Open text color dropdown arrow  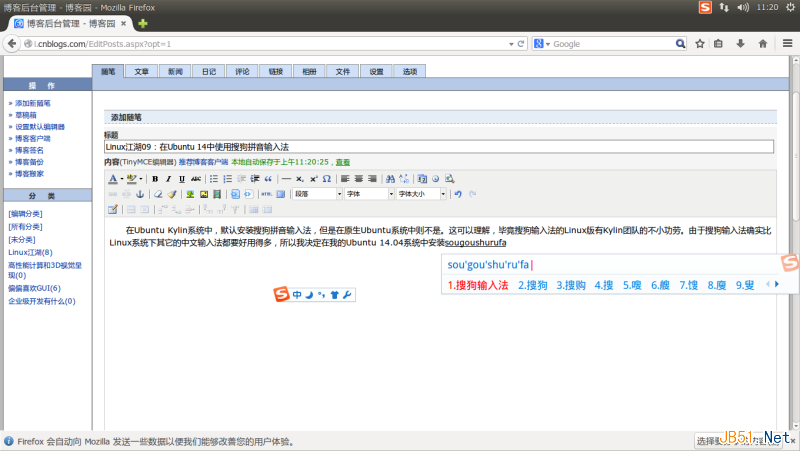tap(121, 179)
